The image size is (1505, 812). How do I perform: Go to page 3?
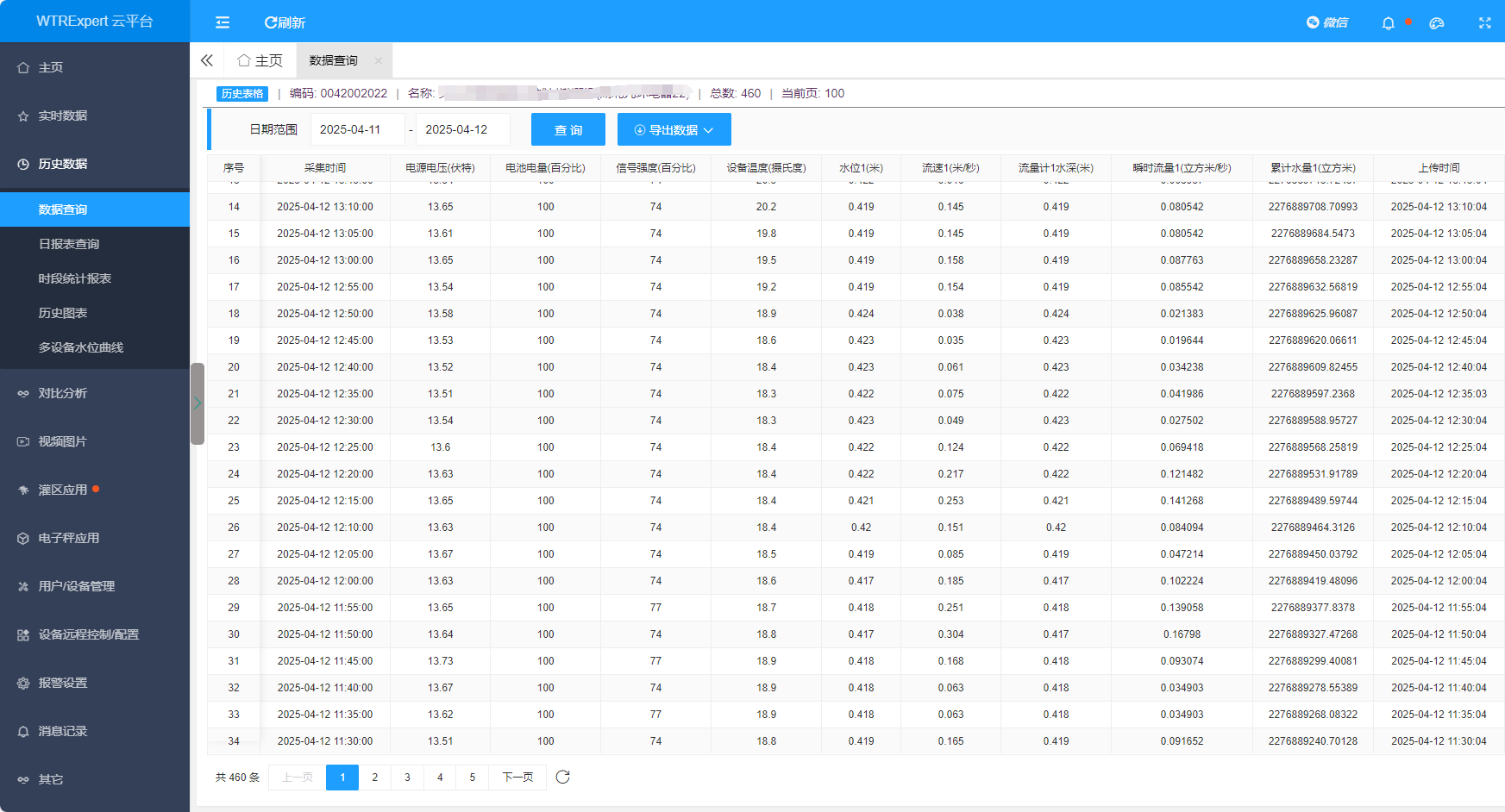(x=407, y=778)
